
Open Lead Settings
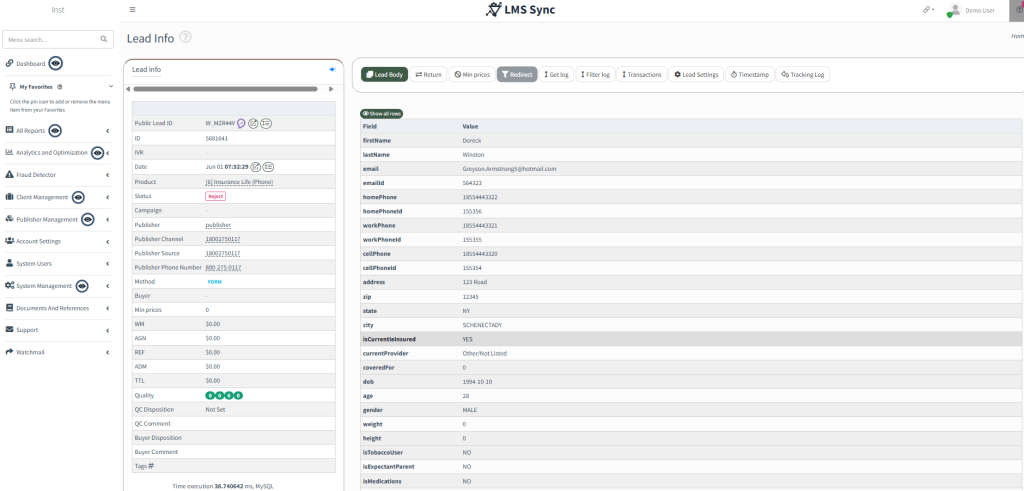696,74
